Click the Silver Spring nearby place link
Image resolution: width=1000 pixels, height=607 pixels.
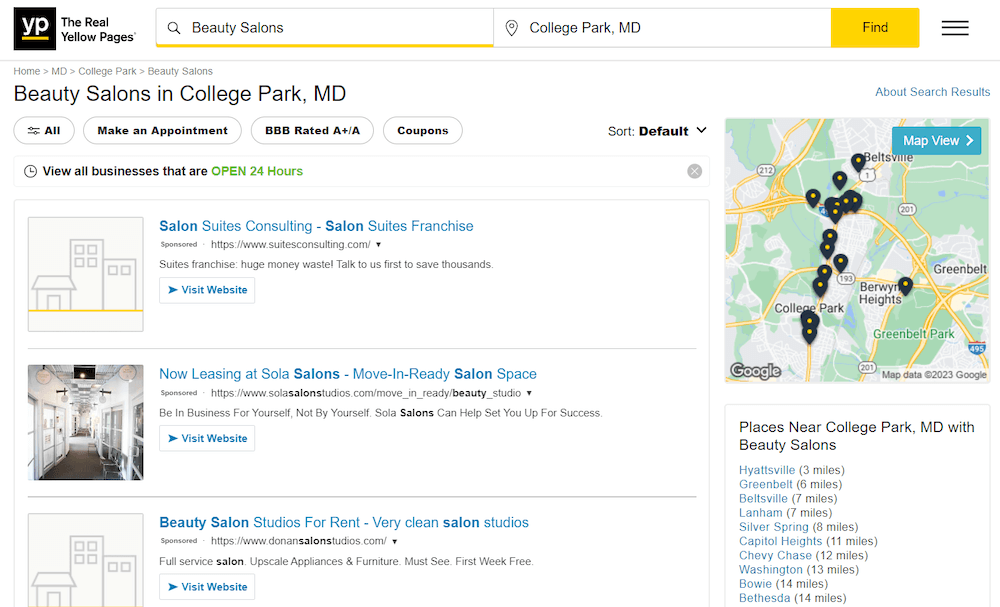click(x=774, y=527)
